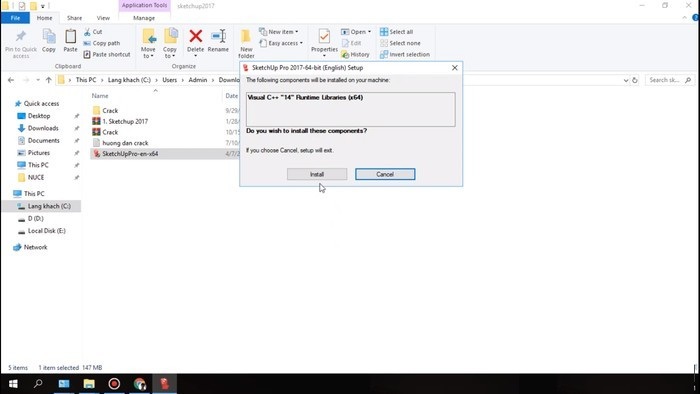This screenshot has width=700, height=394.
Task: Click the New folder icon
Action: (246, 37)
